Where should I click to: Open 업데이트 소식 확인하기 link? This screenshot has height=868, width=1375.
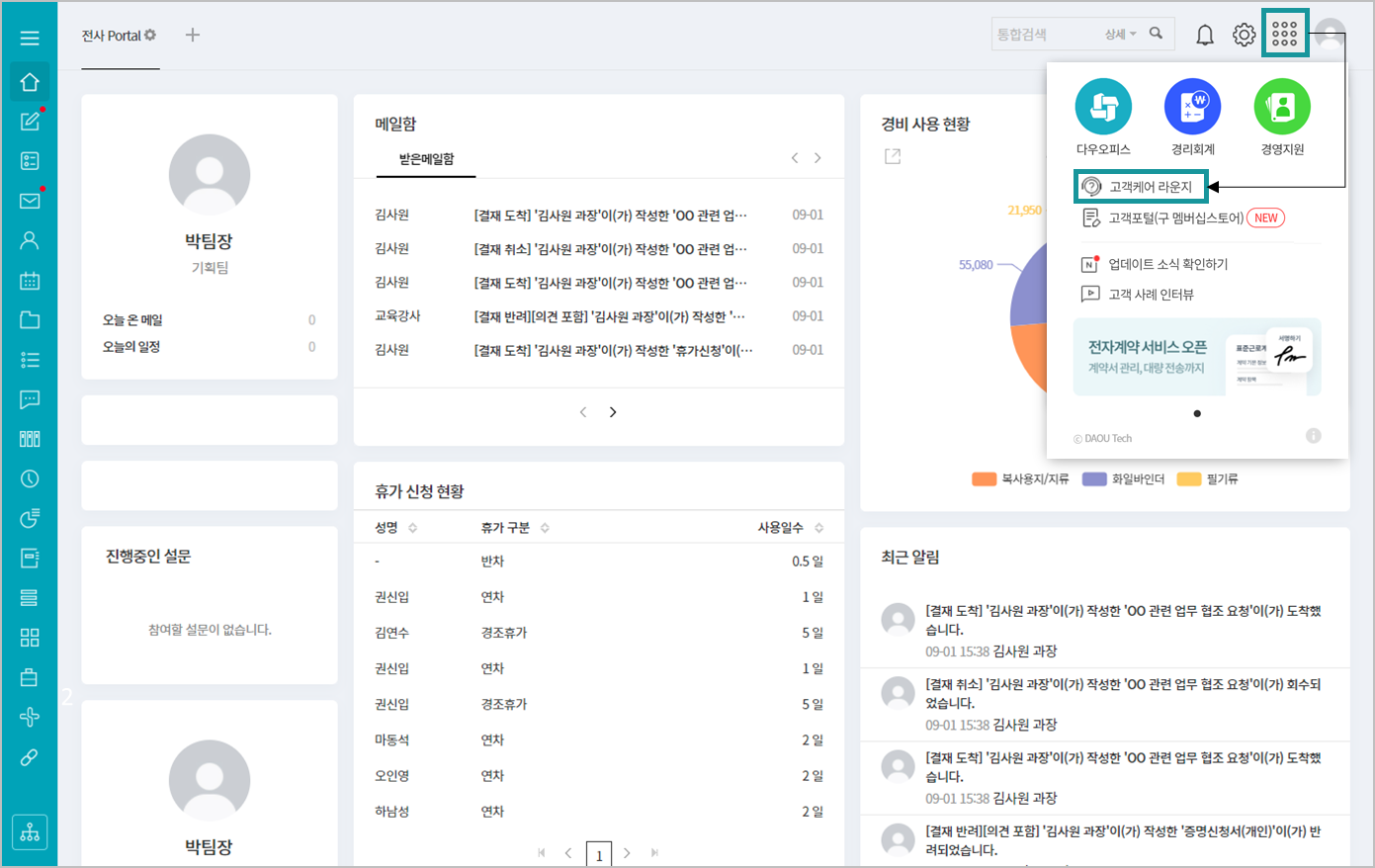[1167, 264]
